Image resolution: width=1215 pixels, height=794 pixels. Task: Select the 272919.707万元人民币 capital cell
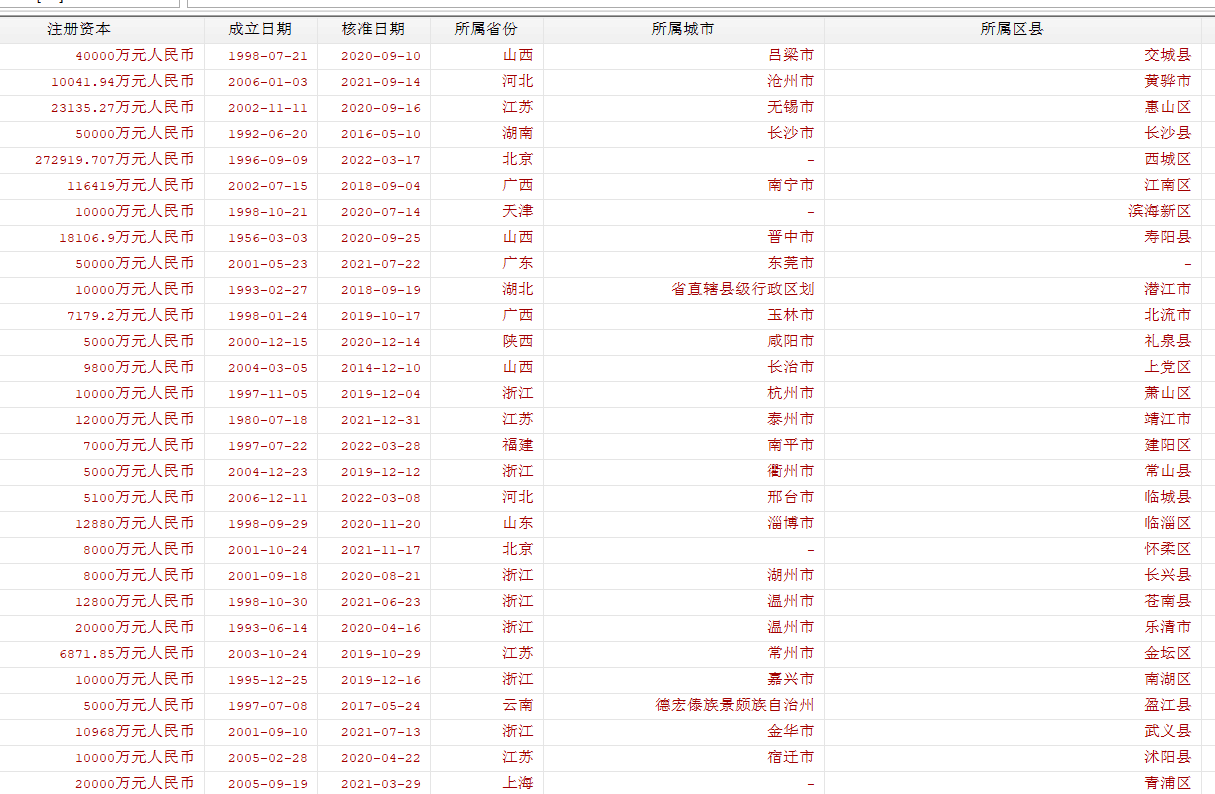click(115, 159)
